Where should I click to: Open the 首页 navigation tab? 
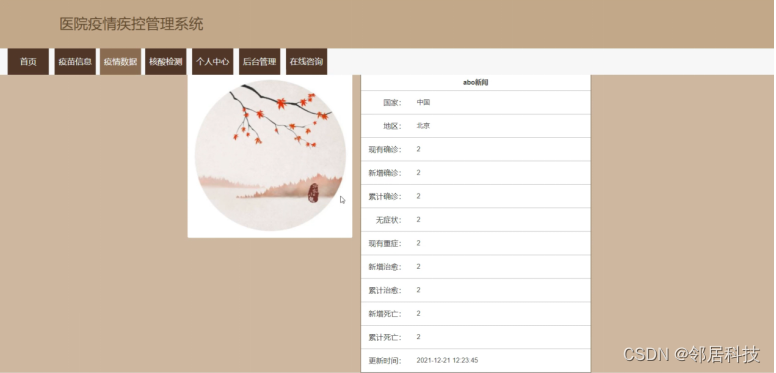(x=28, y=62)
